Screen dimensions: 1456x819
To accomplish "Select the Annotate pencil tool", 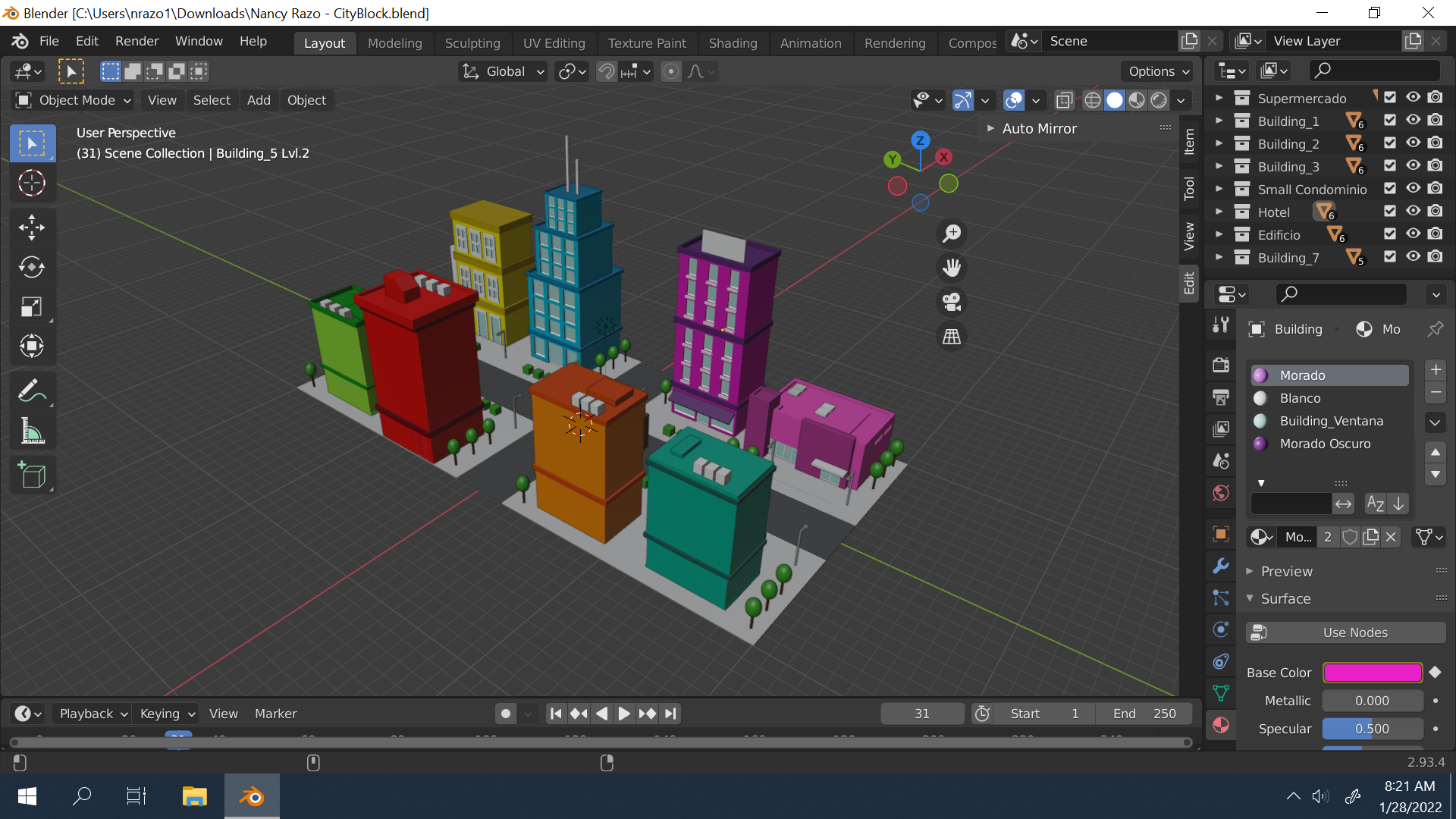I will (32, 391).
